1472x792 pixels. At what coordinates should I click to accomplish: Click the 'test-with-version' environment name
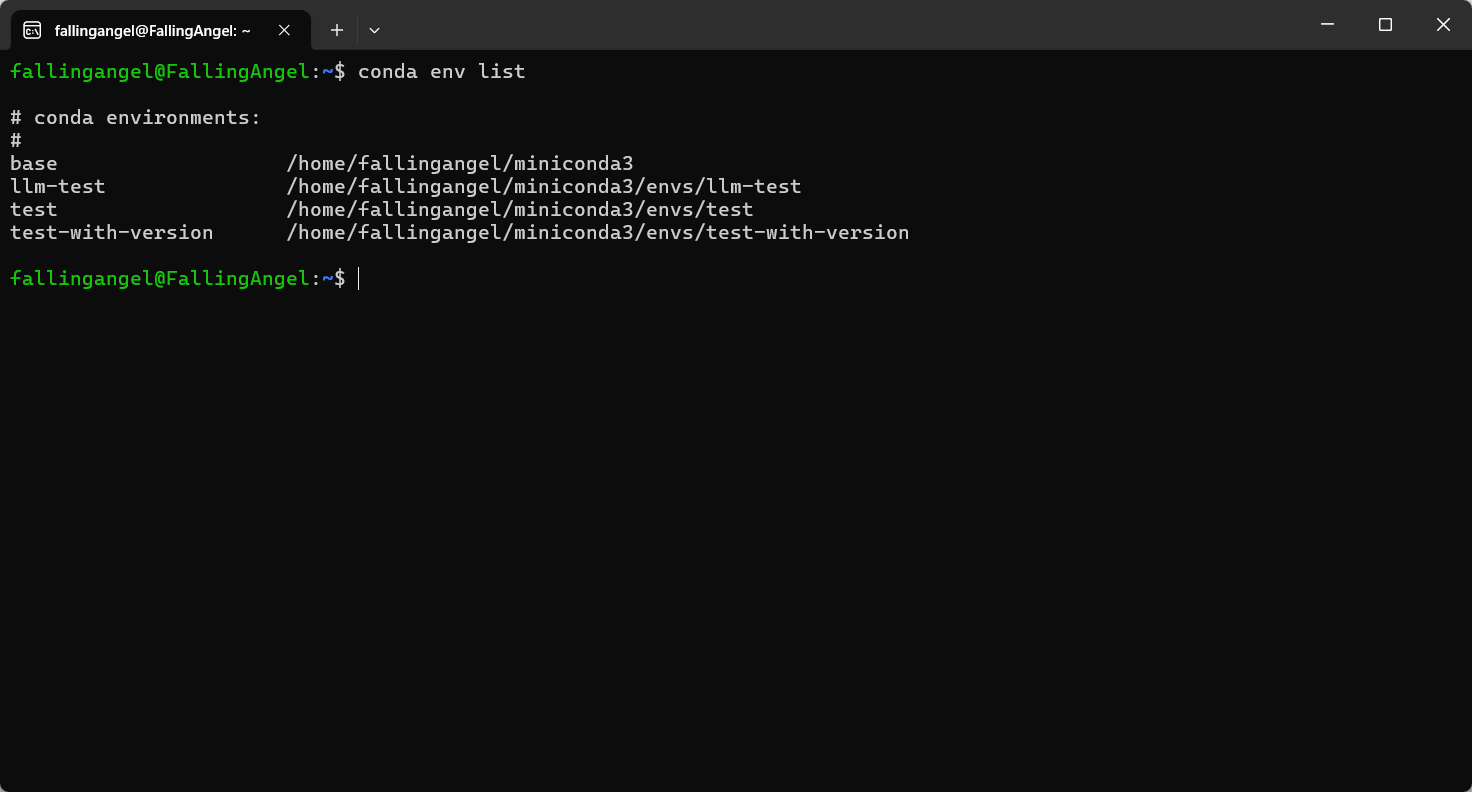[x=112, y=233]
